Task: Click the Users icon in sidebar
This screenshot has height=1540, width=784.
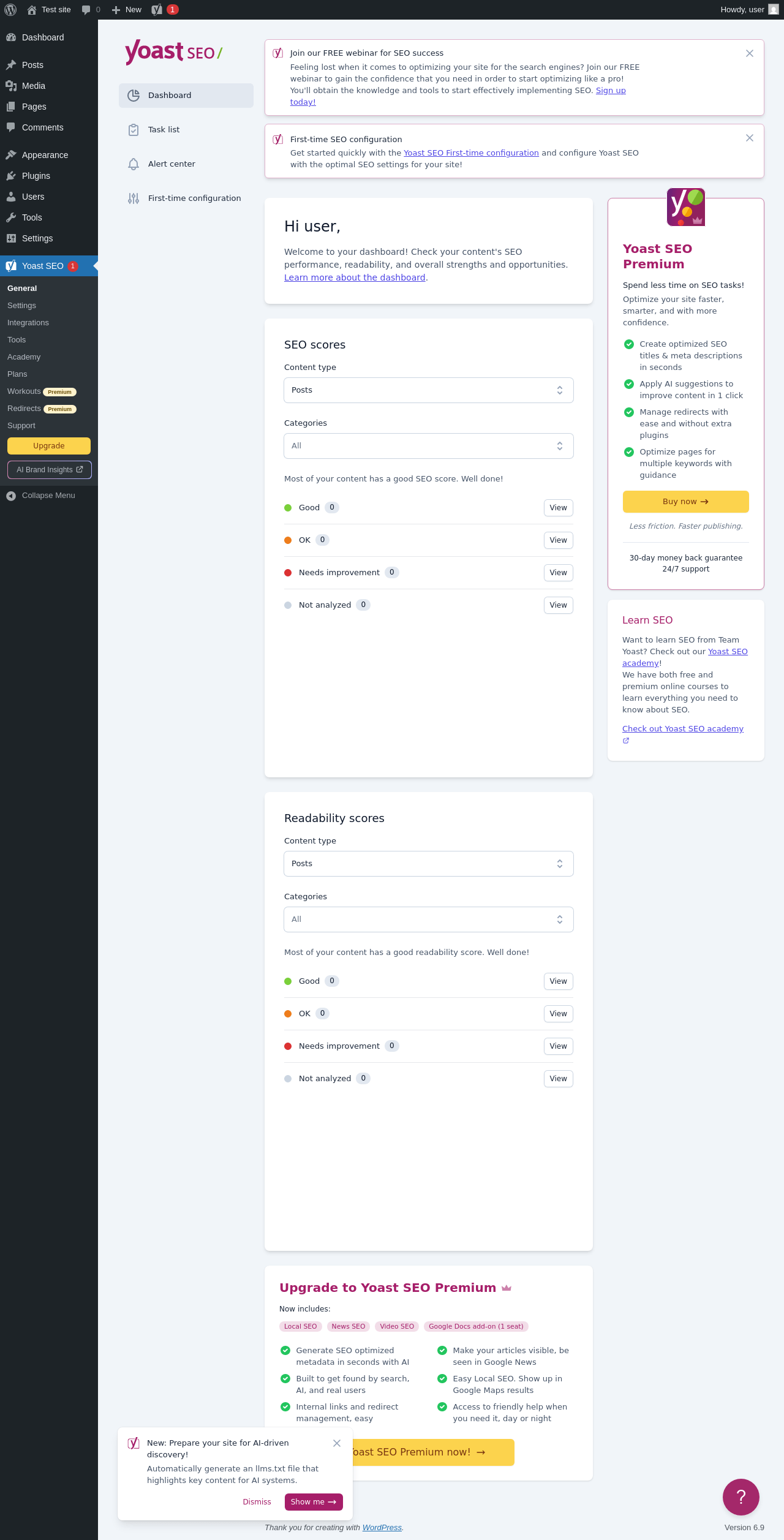Action: 11,197
